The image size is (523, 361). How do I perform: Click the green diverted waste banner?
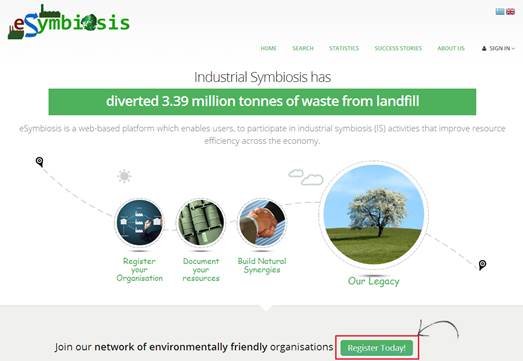[262, 102]
